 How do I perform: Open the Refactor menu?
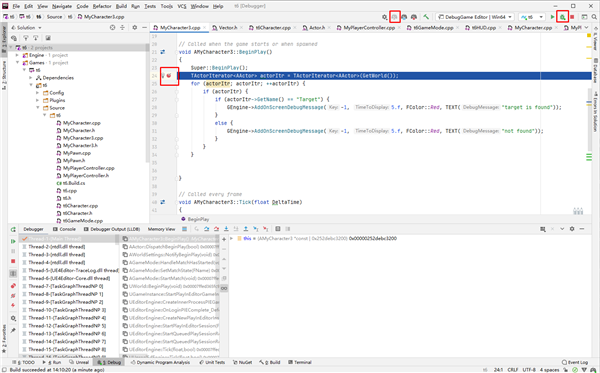[x=102, y=6]
